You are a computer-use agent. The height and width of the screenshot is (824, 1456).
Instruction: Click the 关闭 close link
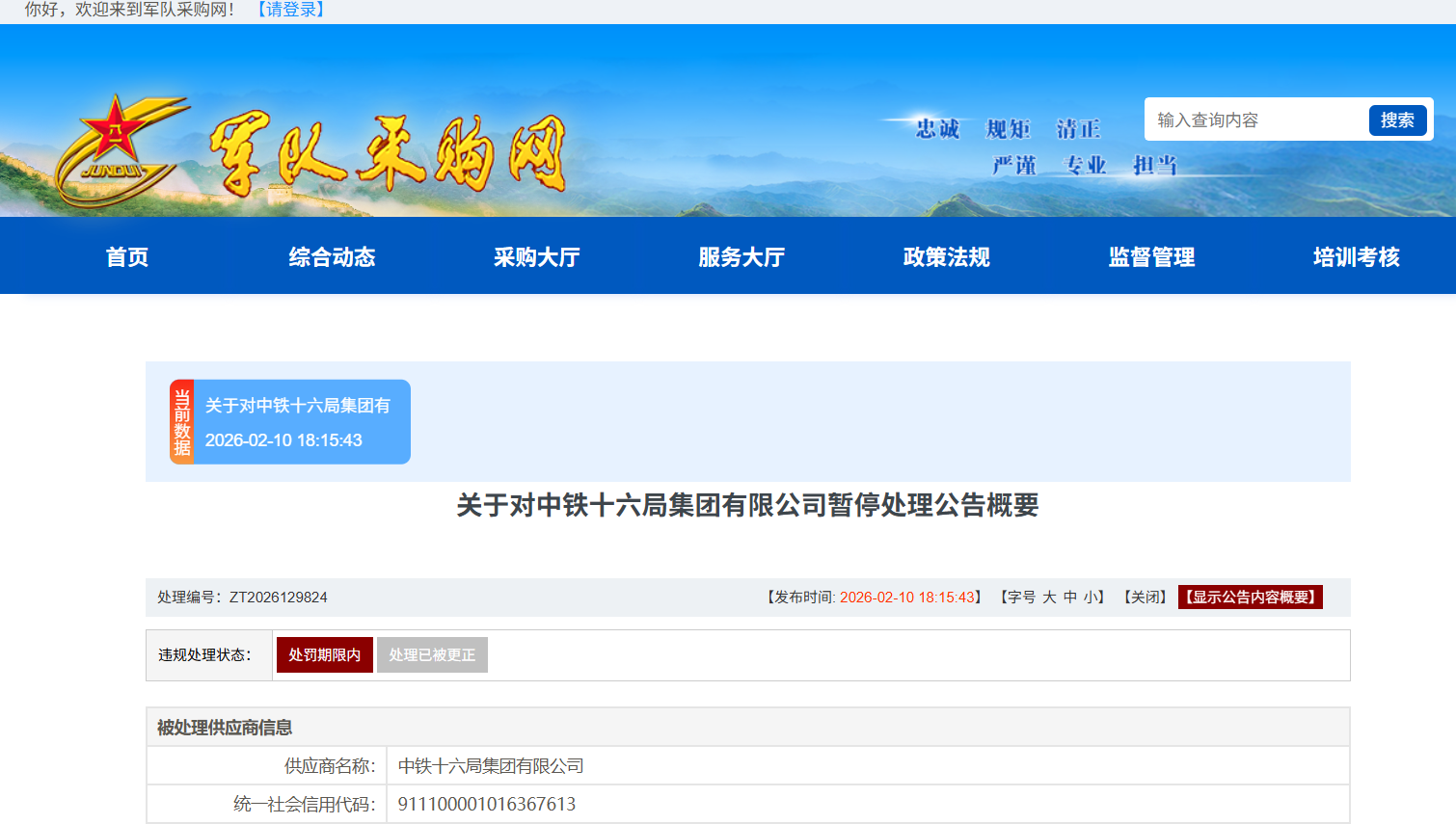click(1146, 598)
